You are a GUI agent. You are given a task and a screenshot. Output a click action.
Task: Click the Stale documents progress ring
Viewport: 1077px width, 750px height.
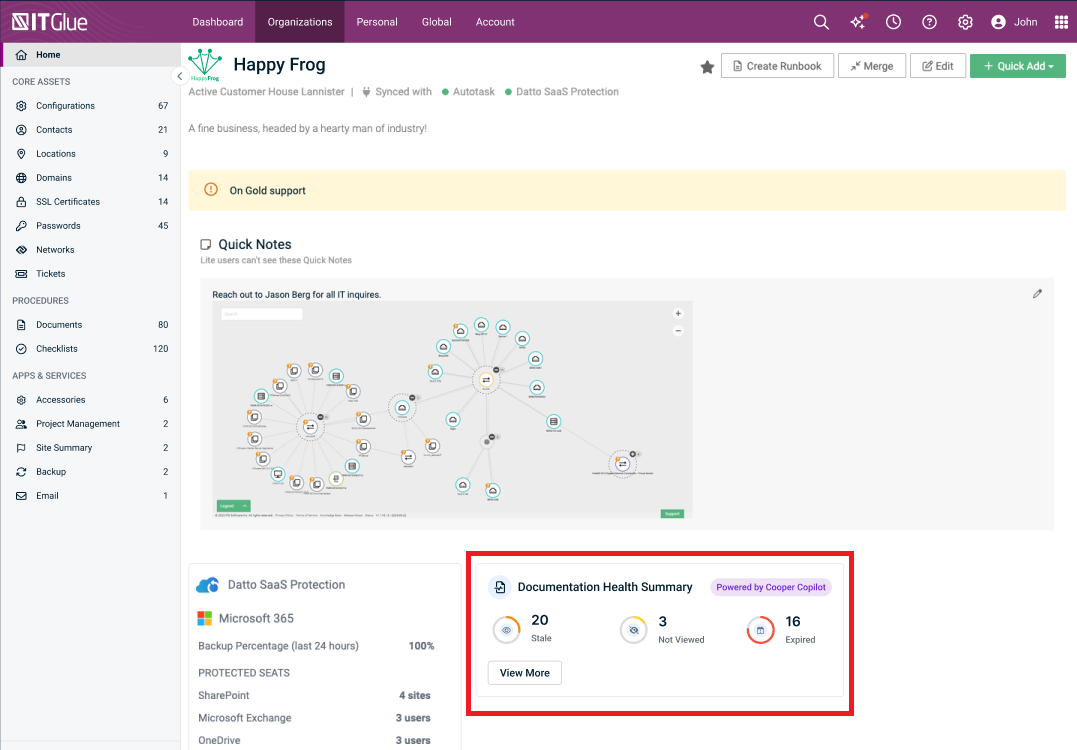click(x=506, y=630)
